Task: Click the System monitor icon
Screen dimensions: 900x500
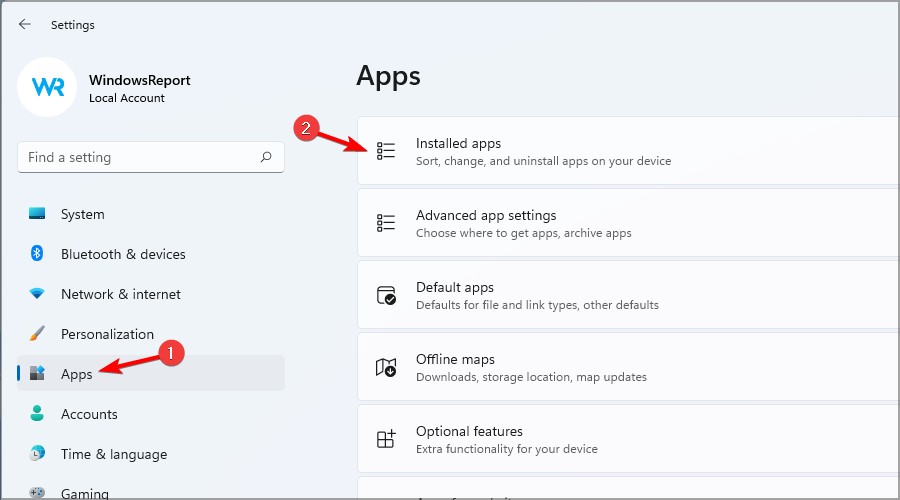Action: click(37, 214)
